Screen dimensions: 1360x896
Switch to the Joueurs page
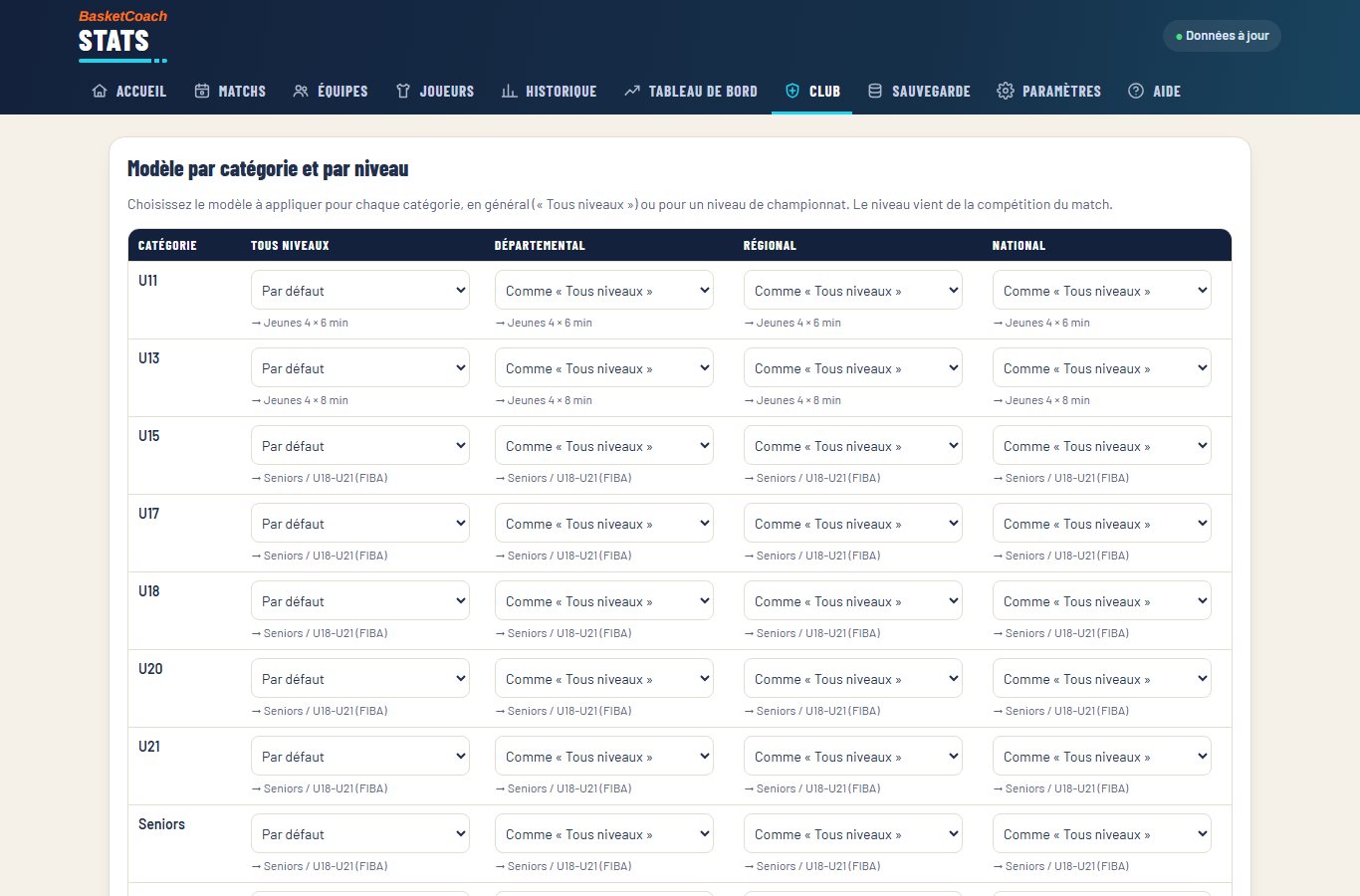(x=435, y=91)
